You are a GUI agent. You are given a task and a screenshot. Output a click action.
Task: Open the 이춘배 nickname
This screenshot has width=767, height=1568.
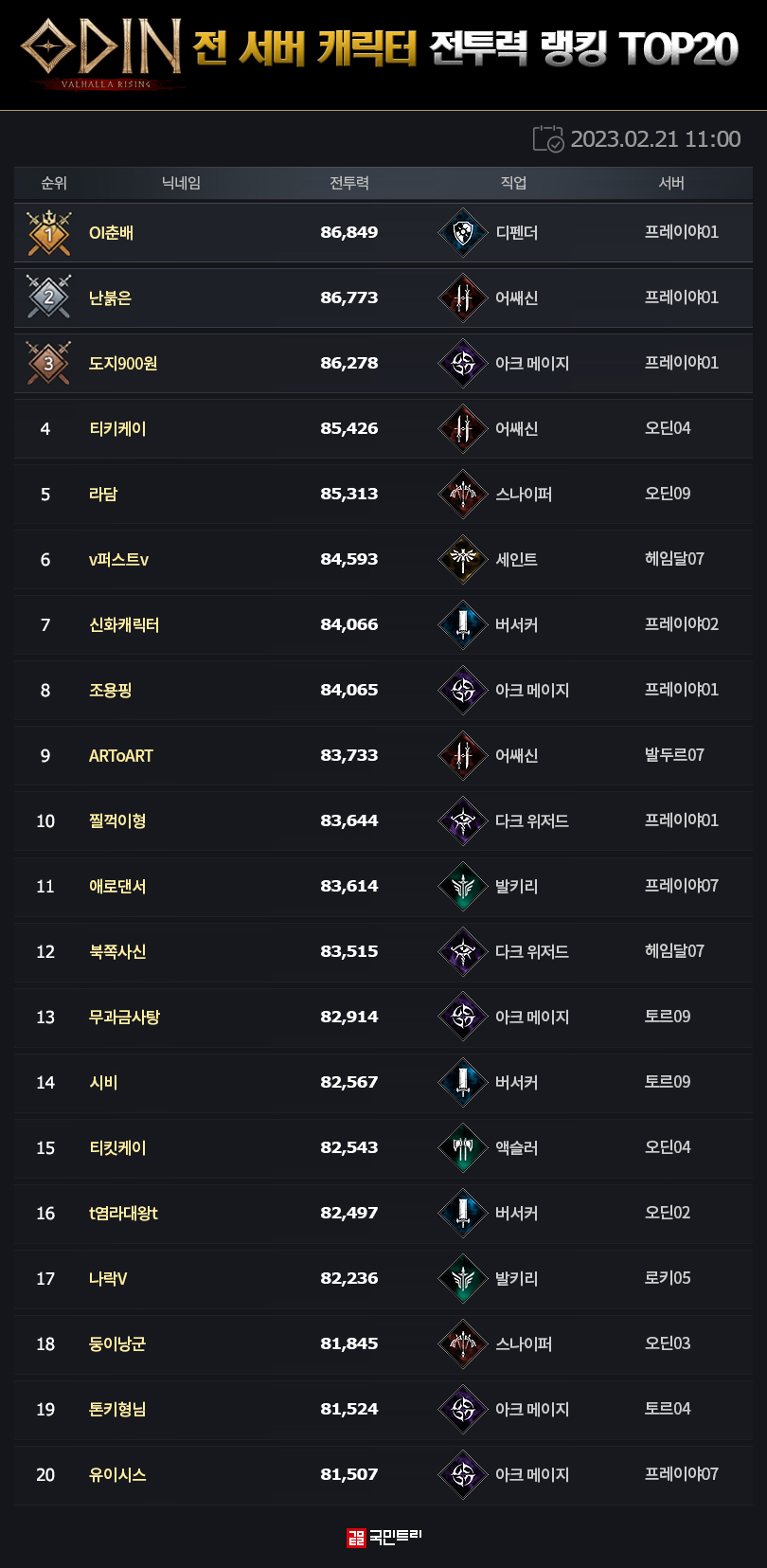[111, 233]
